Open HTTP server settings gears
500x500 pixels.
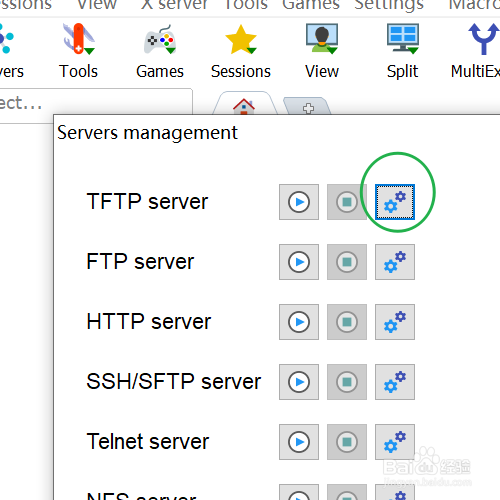click(395, 322)
